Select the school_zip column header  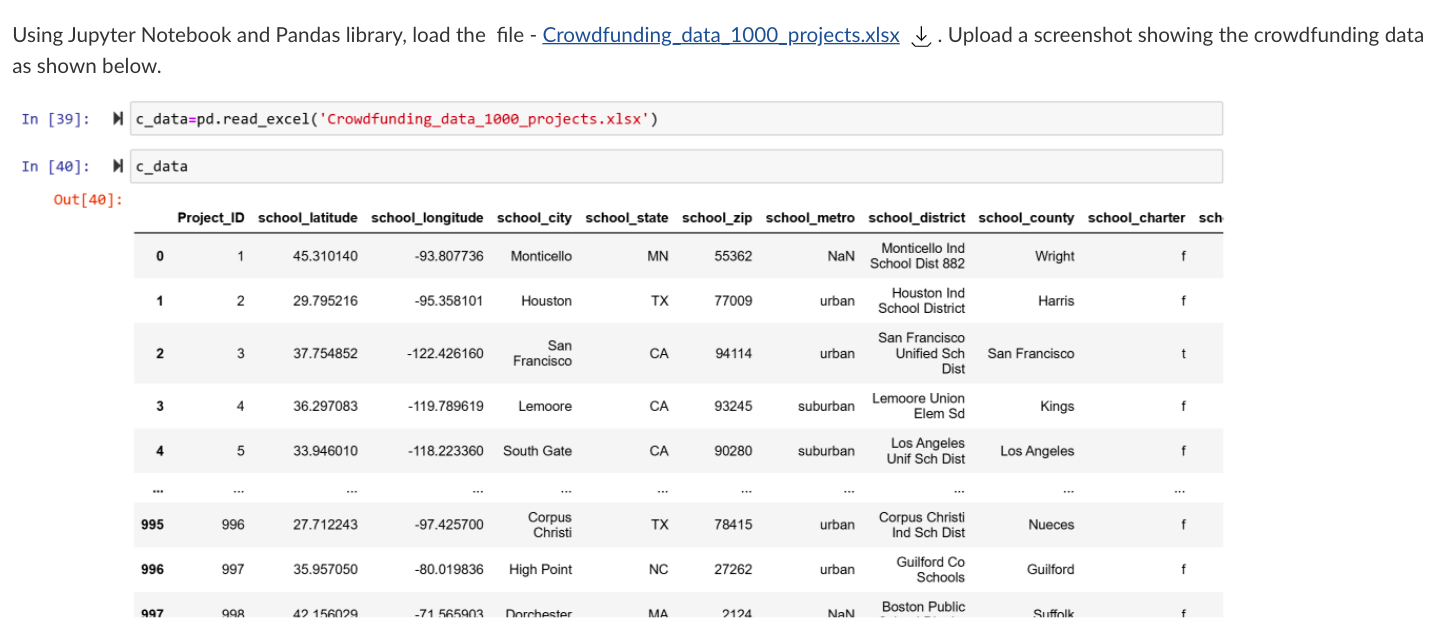pyautogui.click(x=717, y=217)
